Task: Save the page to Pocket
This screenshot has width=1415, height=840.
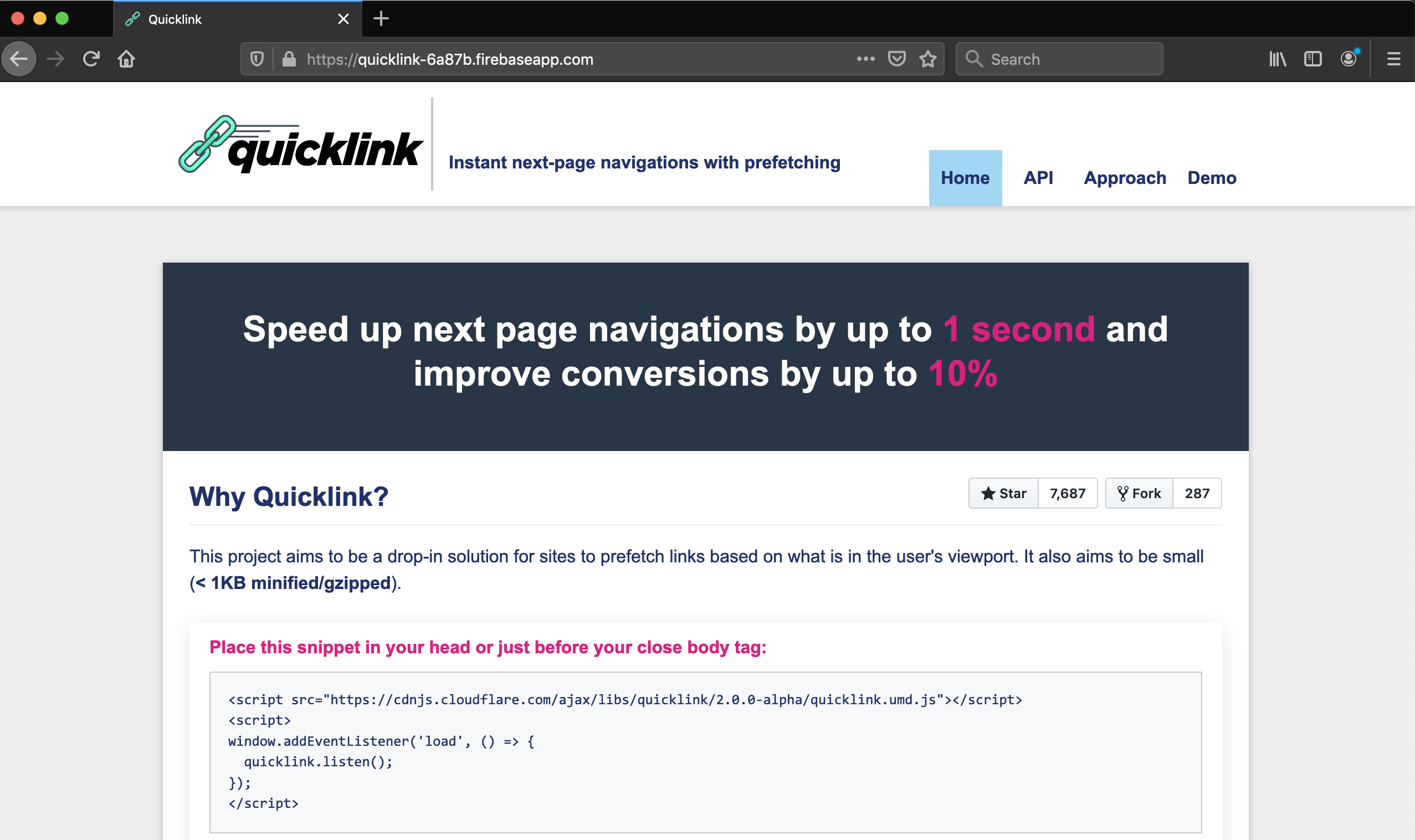Action: [896, 58]
